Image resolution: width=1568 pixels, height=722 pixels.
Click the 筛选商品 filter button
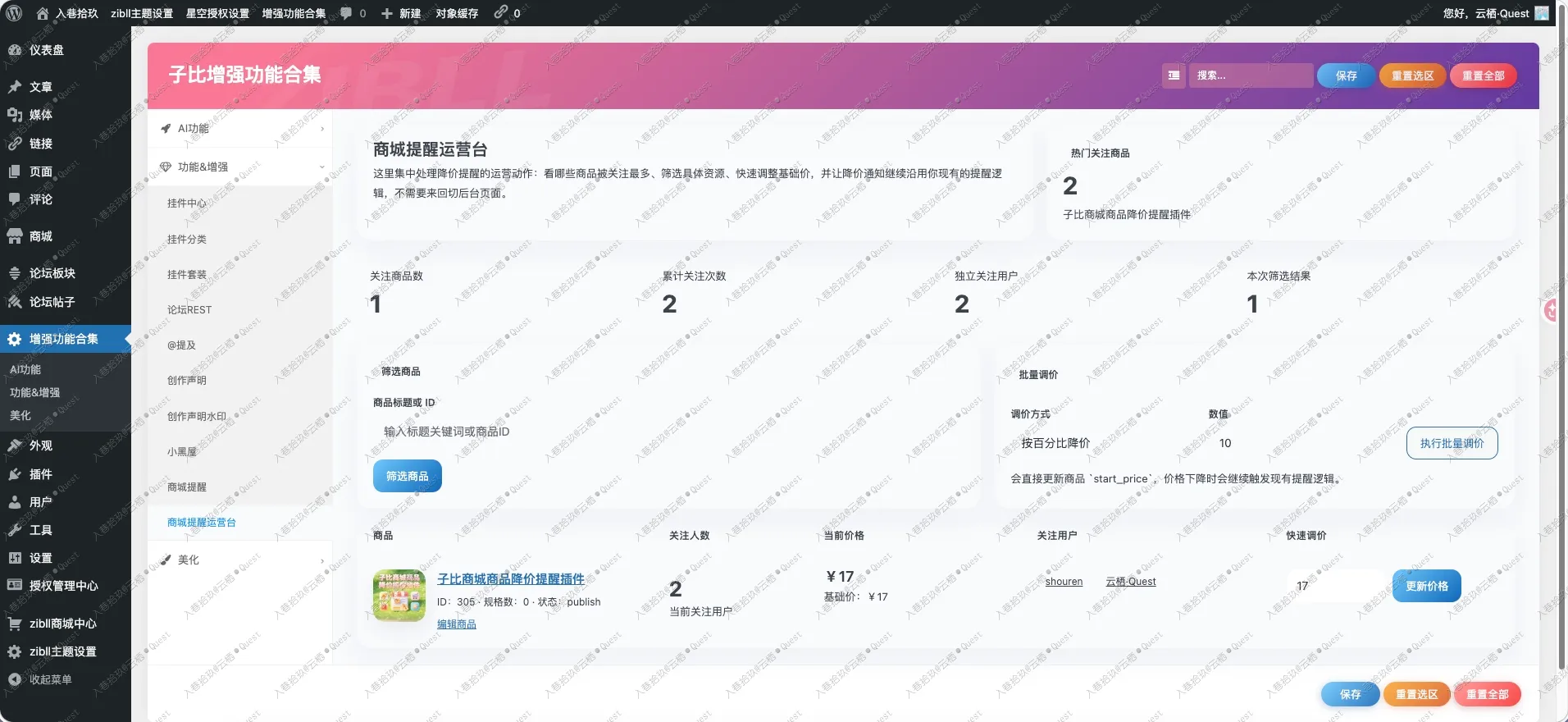[x=408, y=476]
